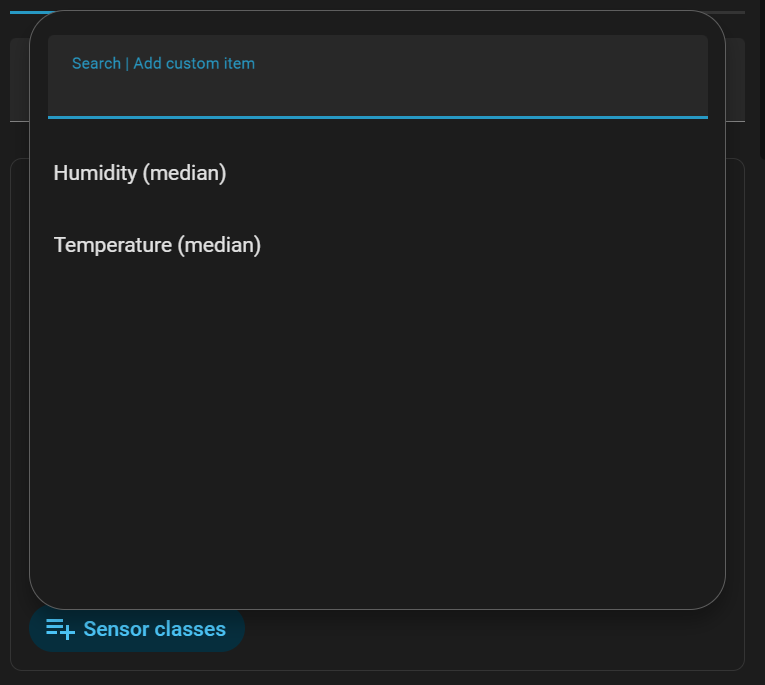Choose the Temperature (median) option

[x=157, y=245]
